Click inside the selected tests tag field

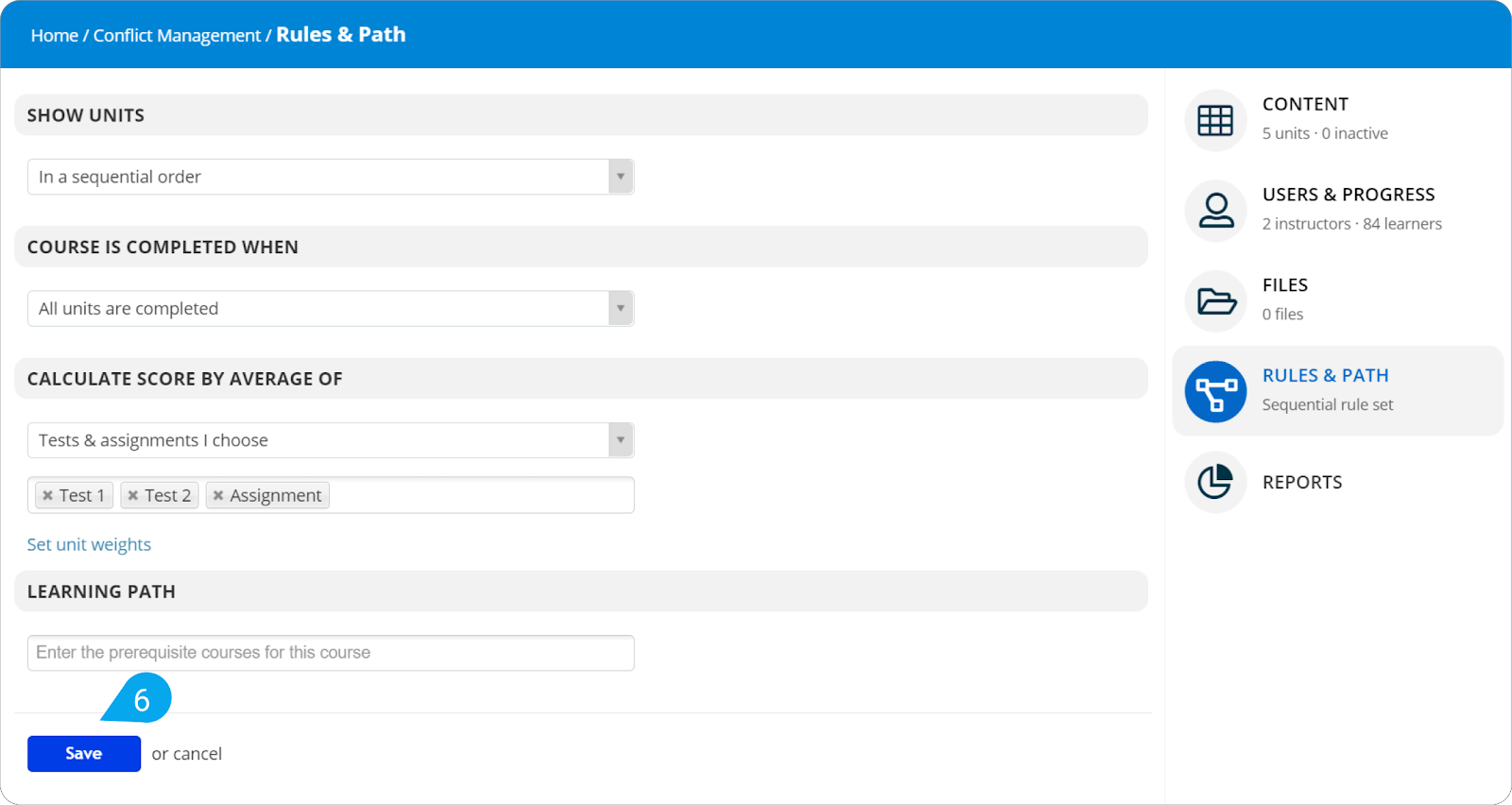(x=482, y=495)
